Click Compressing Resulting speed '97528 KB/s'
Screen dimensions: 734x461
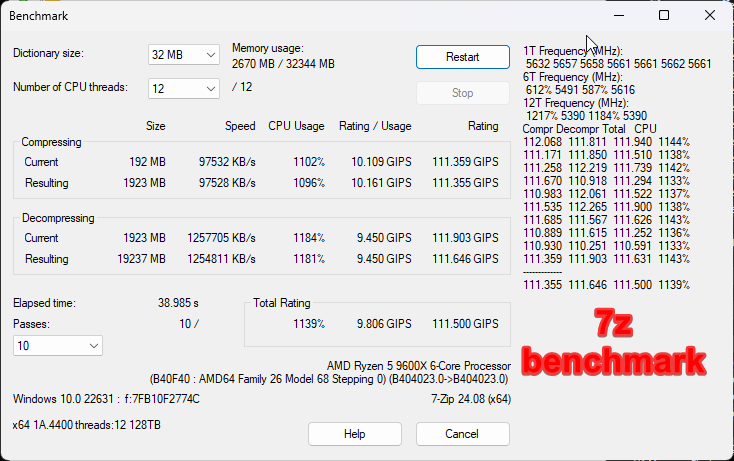(x=227, y=183)
